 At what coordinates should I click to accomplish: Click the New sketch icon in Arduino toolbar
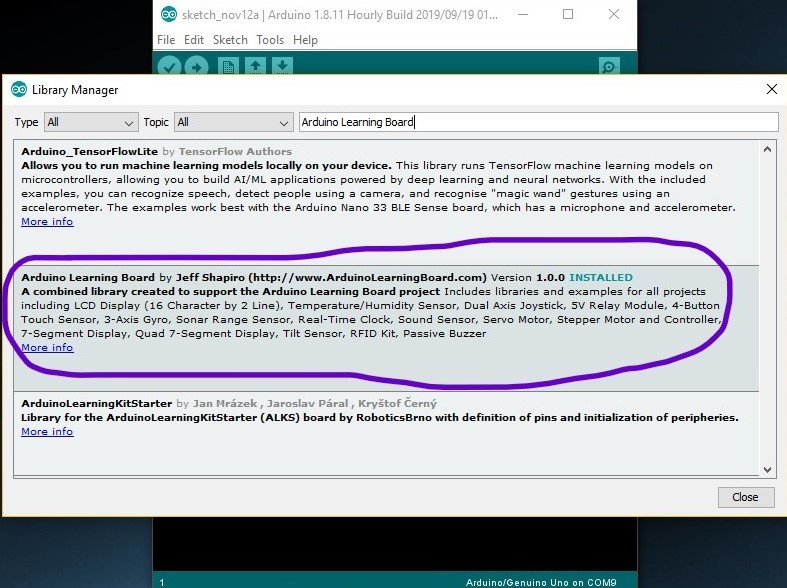(228, 66)
